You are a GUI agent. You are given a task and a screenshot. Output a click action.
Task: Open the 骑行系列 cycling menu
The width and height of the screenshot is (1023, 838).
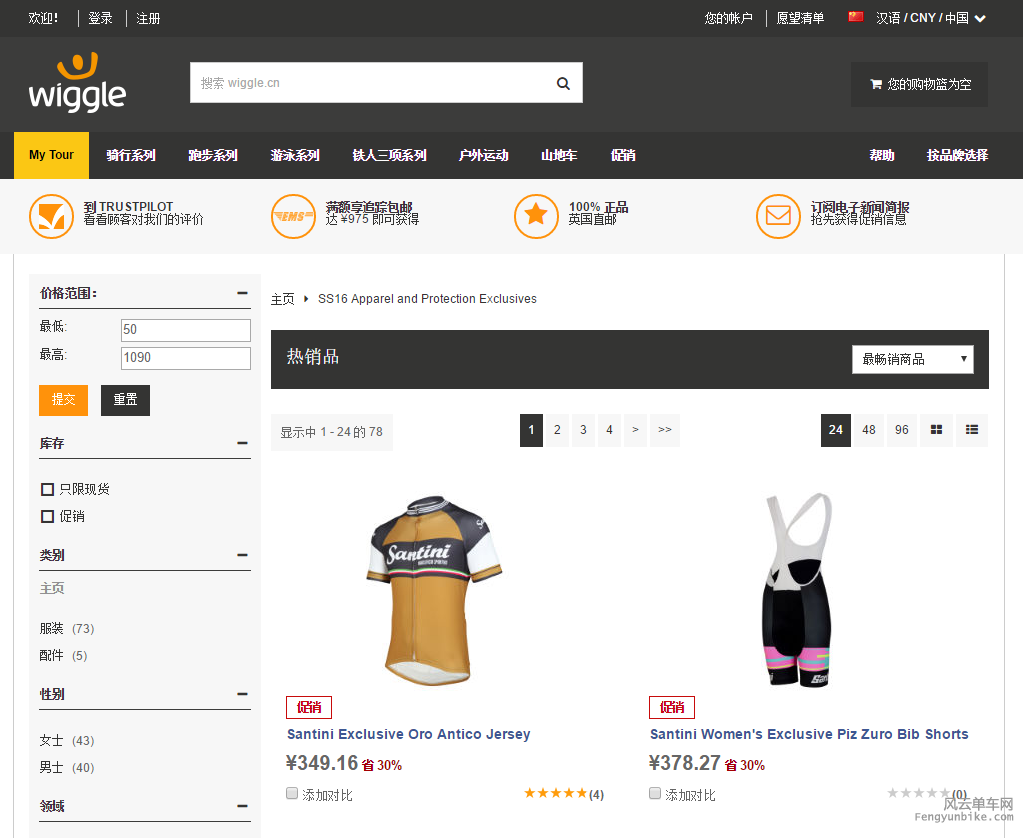(131, 155)
